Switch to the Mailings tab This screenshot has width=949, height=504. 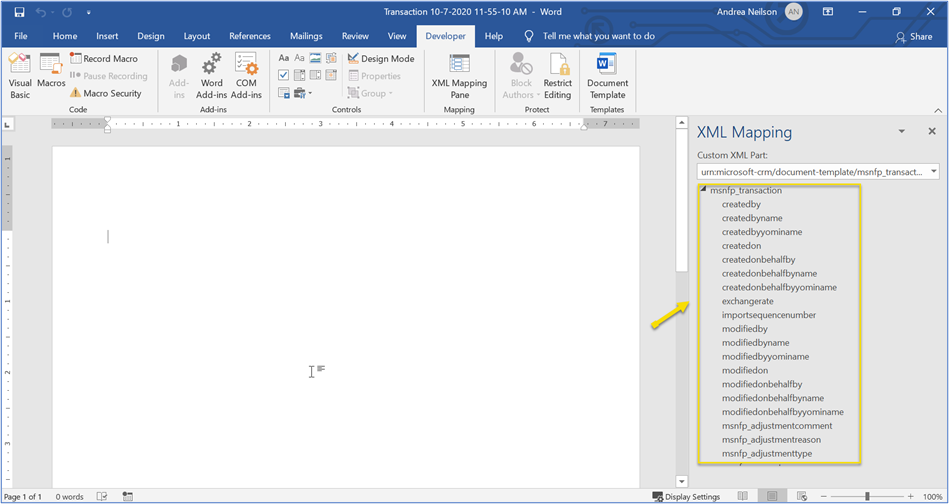pyautogui.click(x=306, y=36)
